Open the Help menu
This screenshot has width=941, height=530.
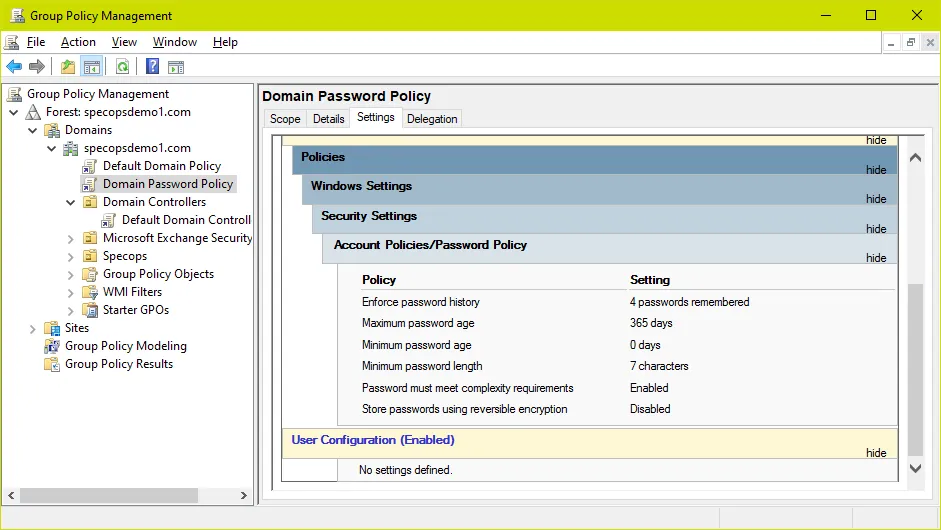225,42
